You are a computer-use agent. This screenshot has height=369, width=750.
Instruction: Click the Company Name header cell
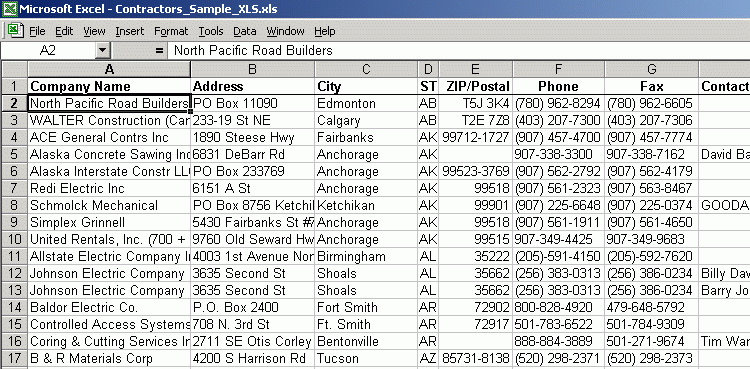[x=109, y=86]
